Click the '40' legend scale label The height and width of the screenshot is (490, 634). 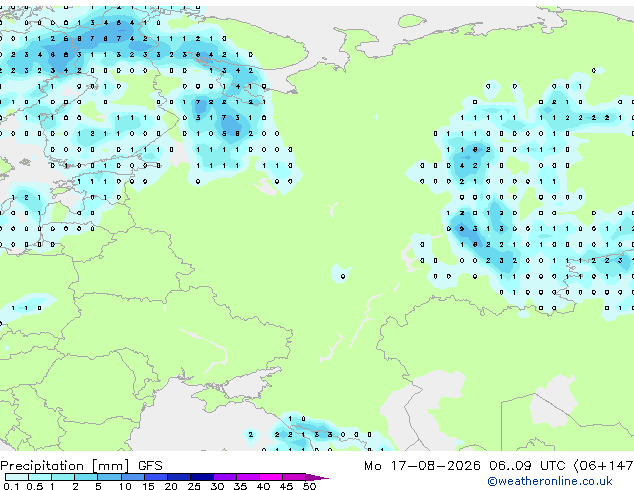[x=263, y=486]
